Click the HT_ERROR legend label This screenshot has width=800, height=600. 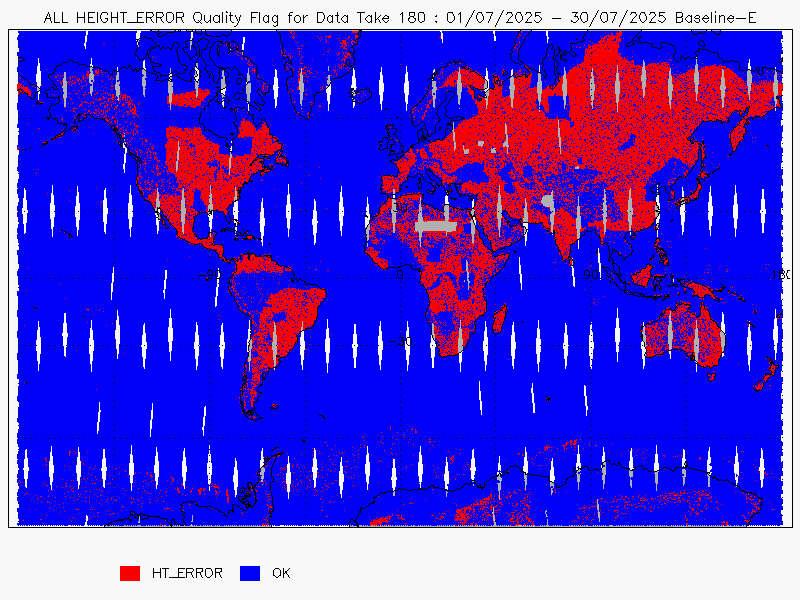coord(187,573)
